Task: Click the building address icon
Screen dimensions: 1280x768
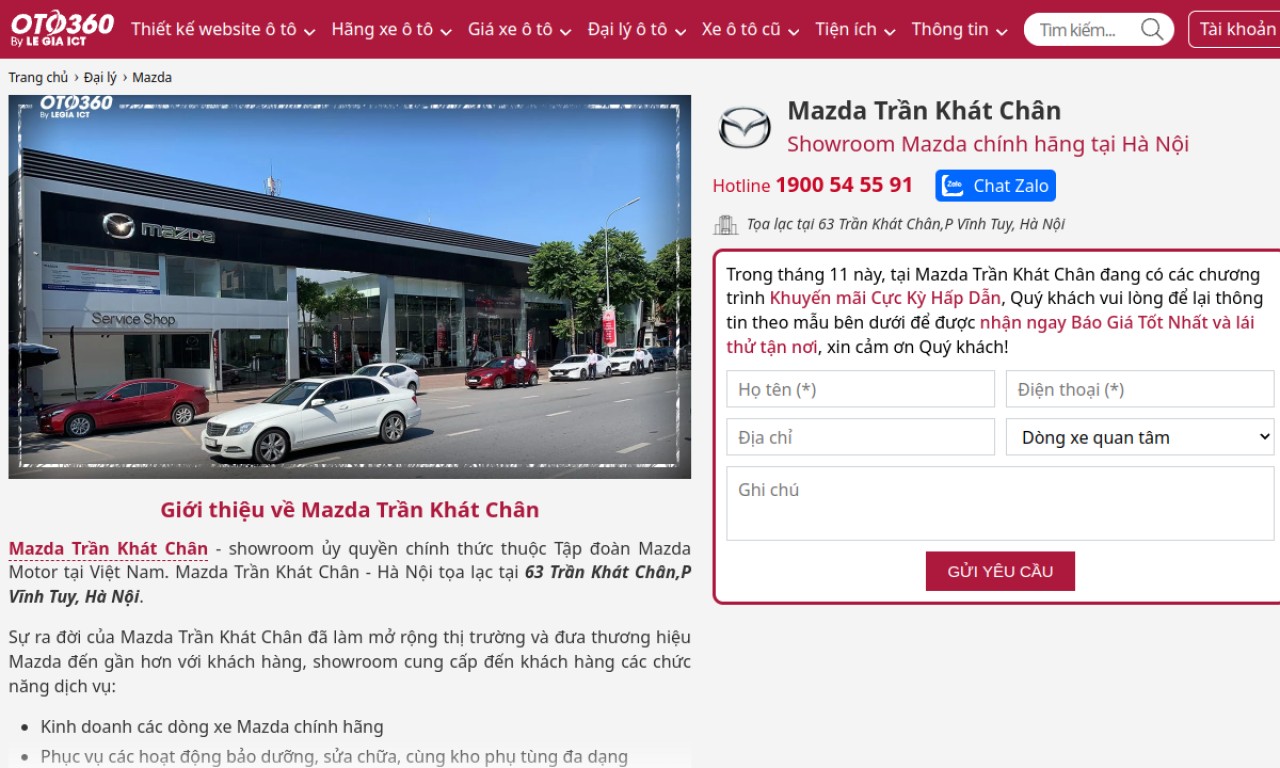Action: 725,224
